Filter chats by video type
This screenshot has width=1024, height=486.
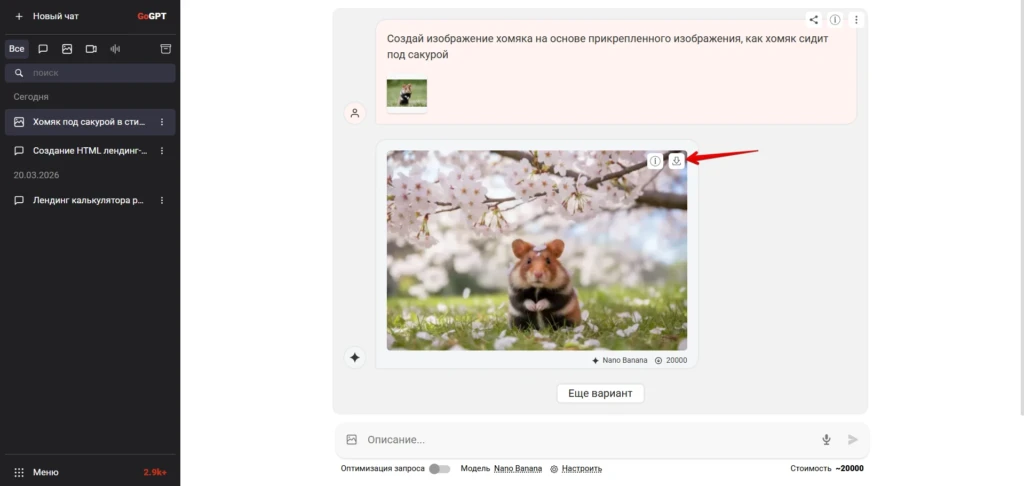[x=91, y=49]
